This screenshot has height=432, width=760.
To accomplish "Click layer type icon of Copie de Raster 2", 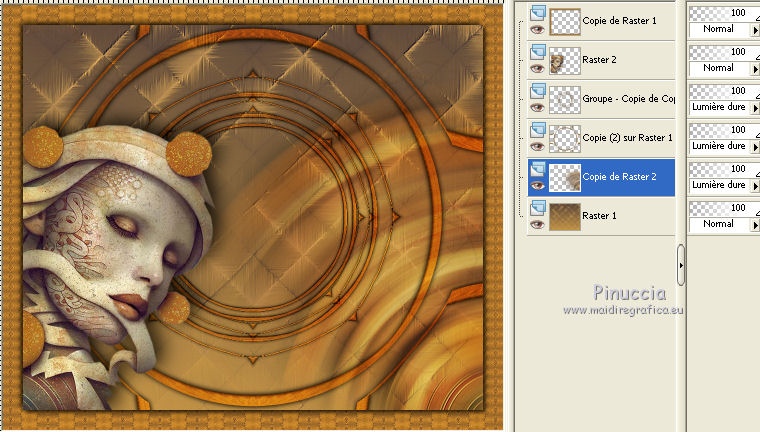I will [538, 169].
